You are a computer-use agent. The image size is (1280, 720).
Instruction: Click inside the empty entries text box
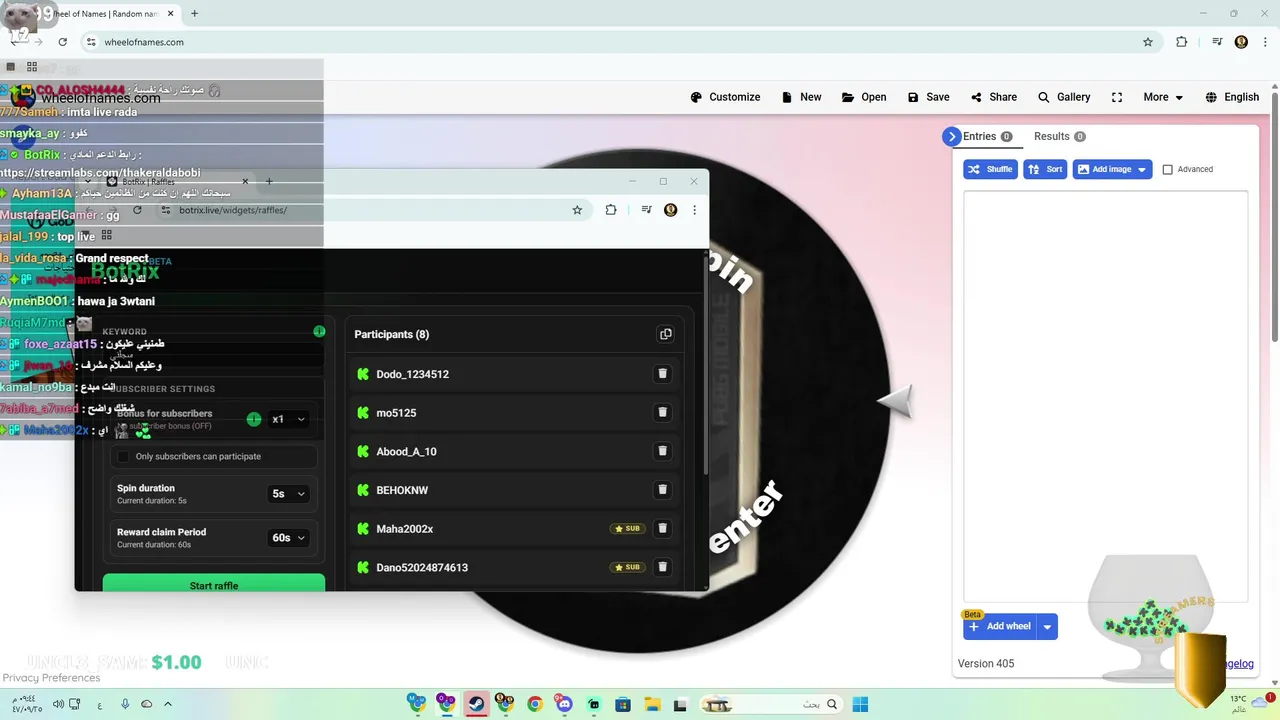tap(1105, 395)
